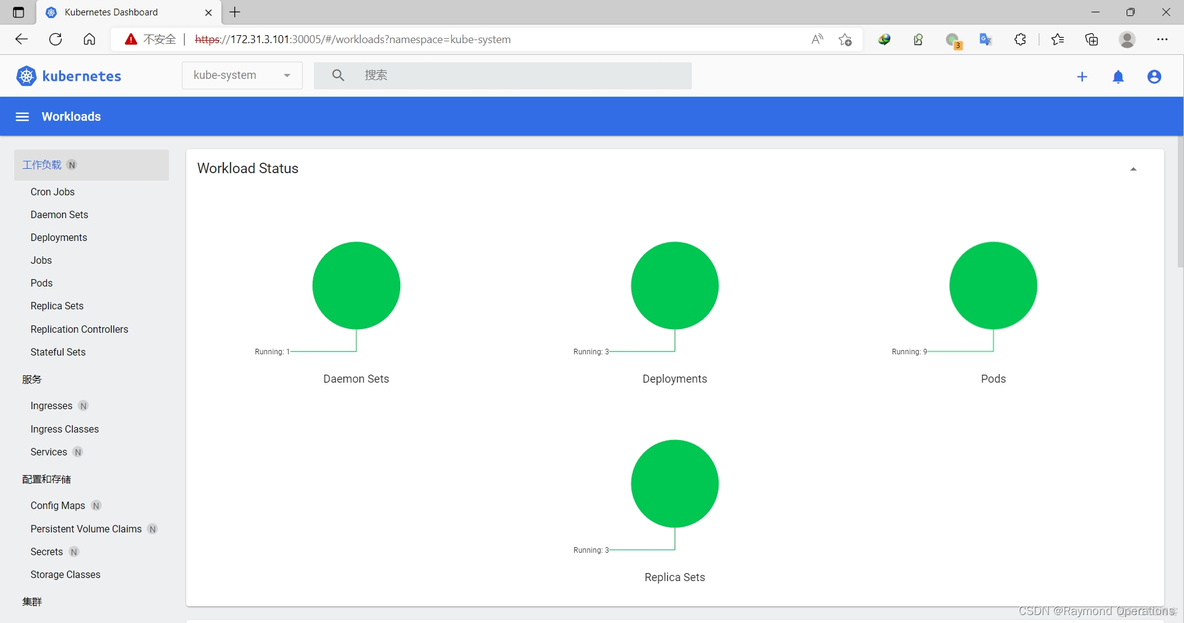Open Deployments in the sidebar
This screenshot has width=1184, height=623.
point(59,238)
